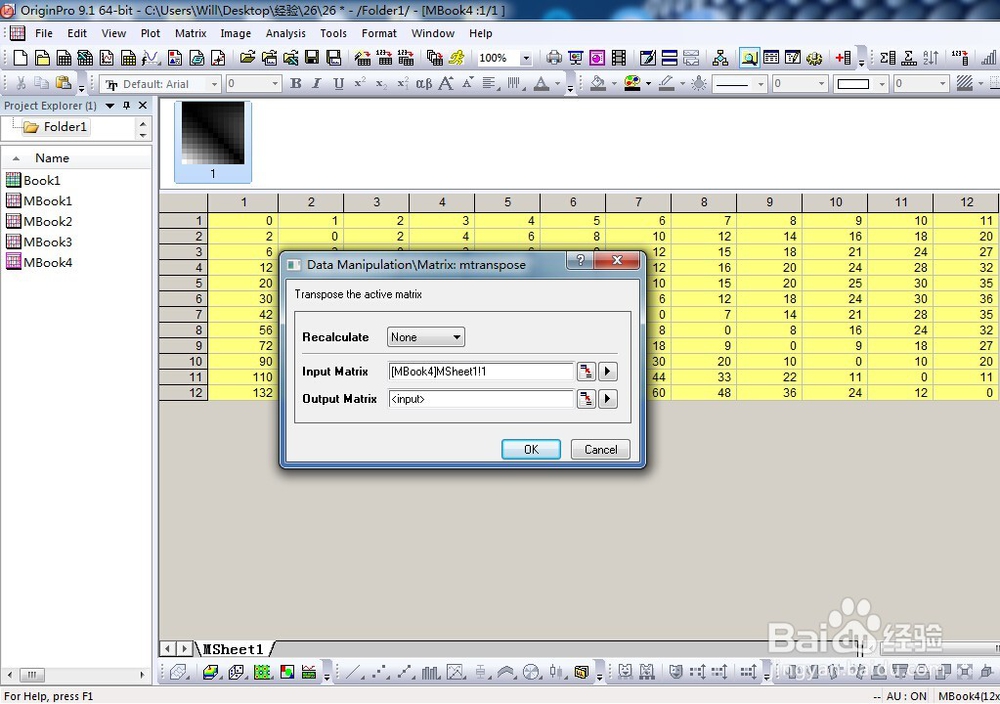Click the Print toolbar icon
Viewport: 1000px width, 704px height.
(x=554, y=58)
